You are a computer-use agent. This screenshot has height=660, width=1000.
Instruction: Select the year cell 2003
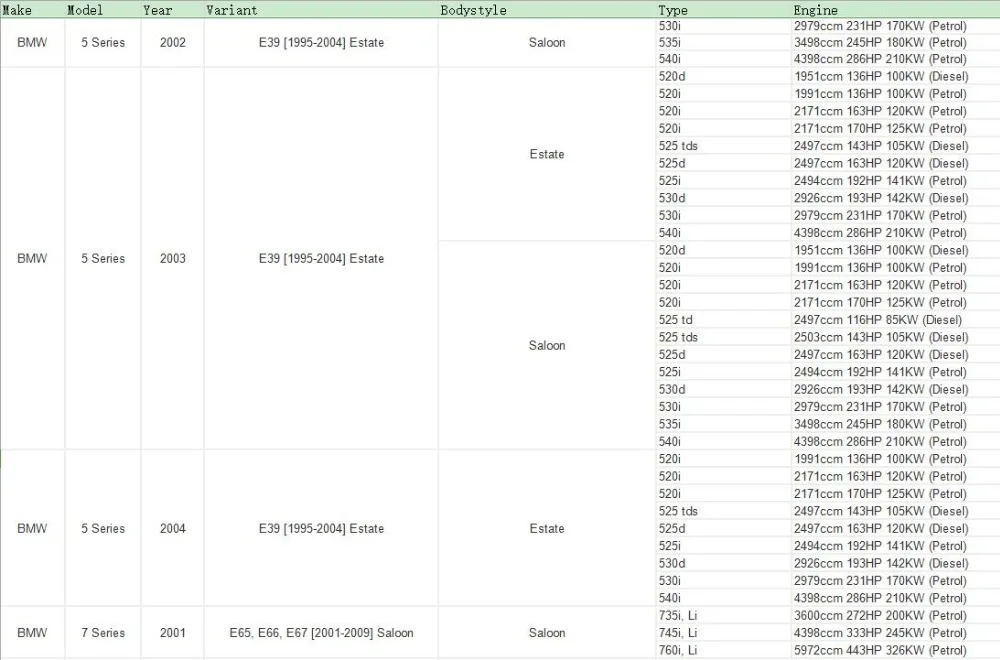(x=173, y=258)
